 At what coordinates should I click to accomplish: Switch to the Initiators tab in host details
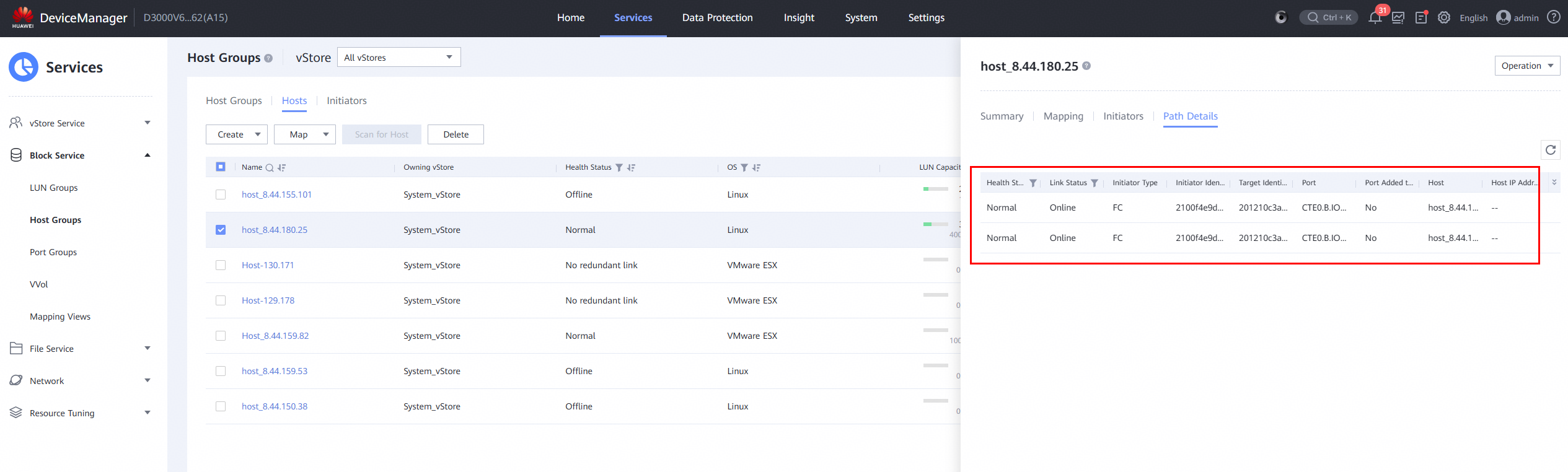point(1123,116)
